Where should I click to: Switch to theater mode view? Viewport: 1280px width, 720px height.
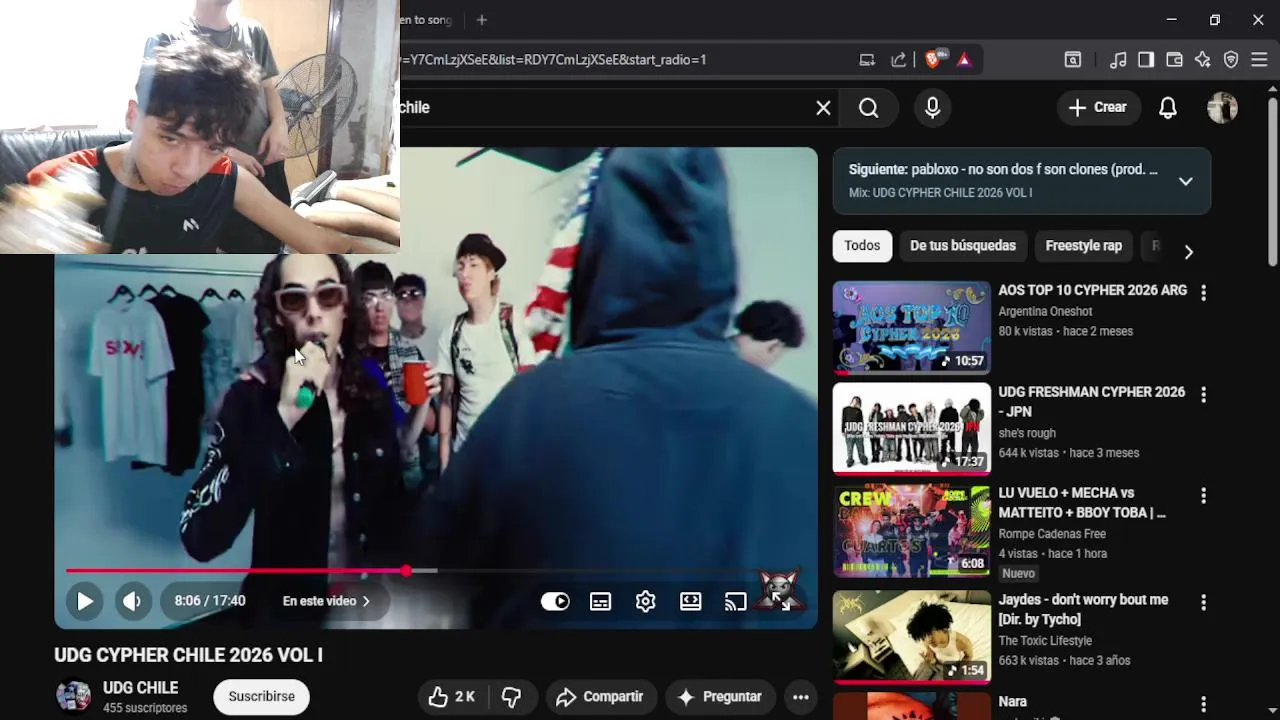click(691, 601)
